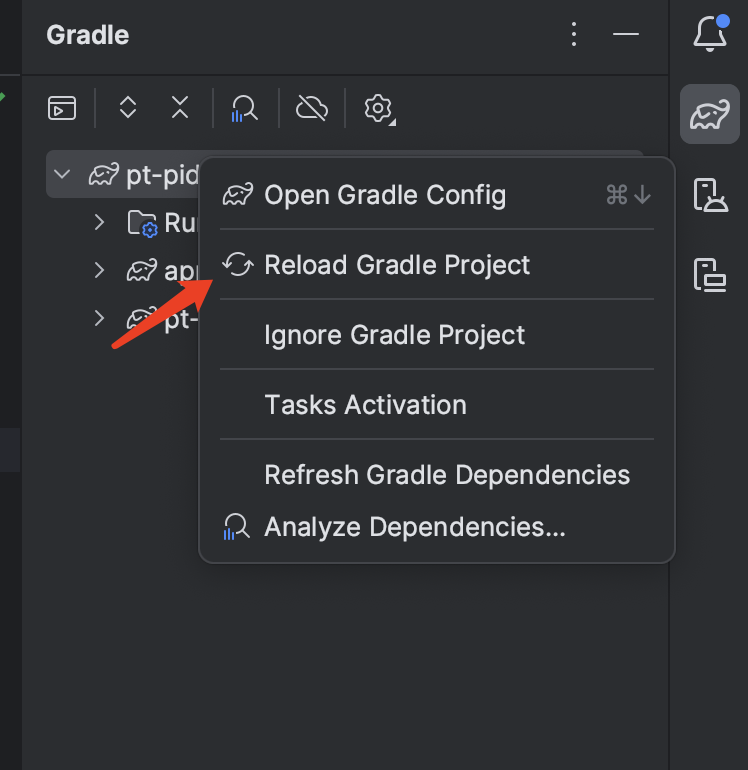The width and height of the screenshot is (748, 770).
Task: Click Refresh Gradle Dependencies
Action: tap(447, 475)
